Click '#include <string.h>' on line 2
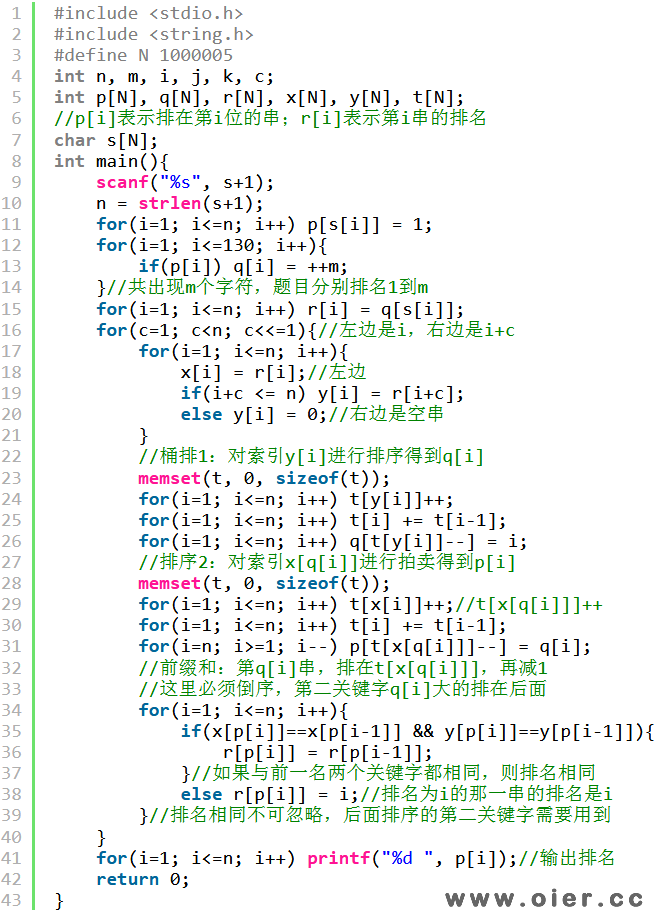This screenshot has height=913, width=654. 153,34
